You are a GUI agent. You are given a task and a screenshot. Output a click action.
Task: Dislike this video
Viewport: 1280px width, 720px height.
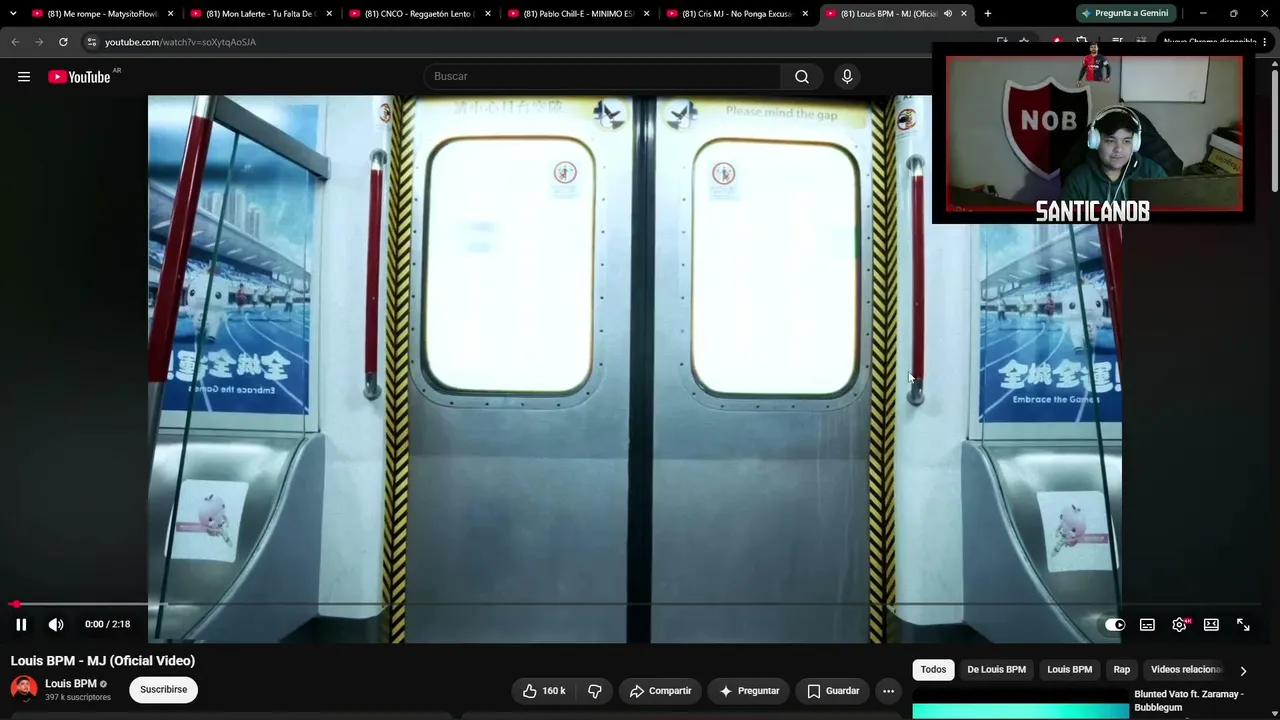click(x=595, y=691)
